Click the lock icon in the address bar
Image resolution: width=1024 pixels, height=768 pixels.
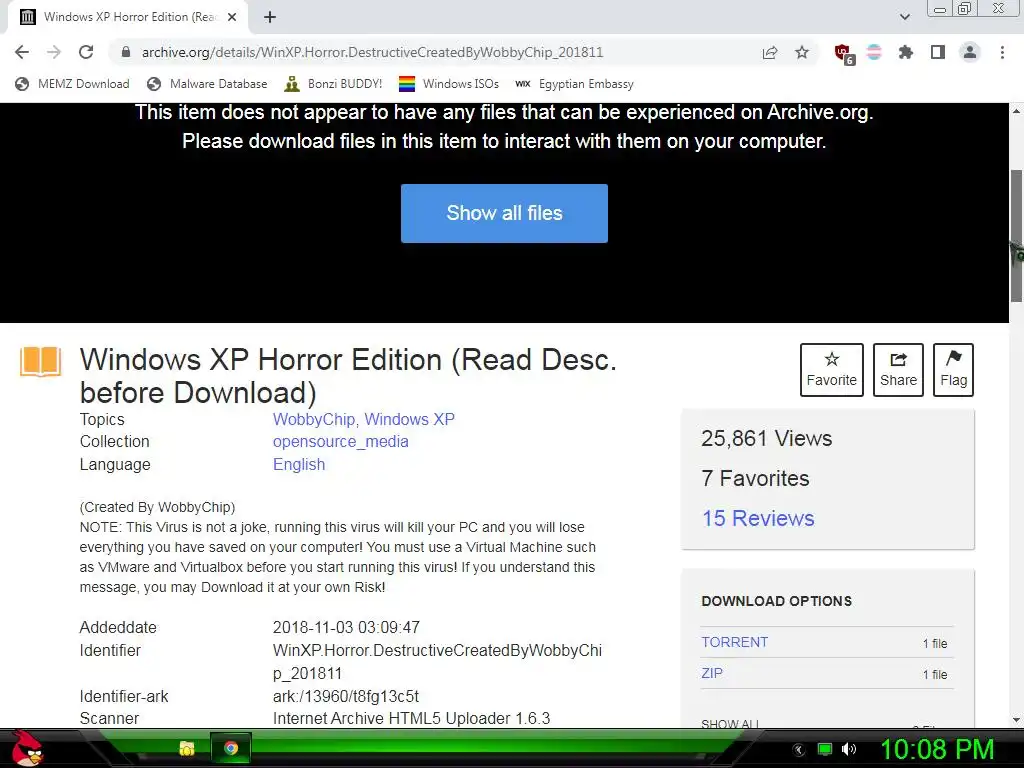(x=126, y=52)
